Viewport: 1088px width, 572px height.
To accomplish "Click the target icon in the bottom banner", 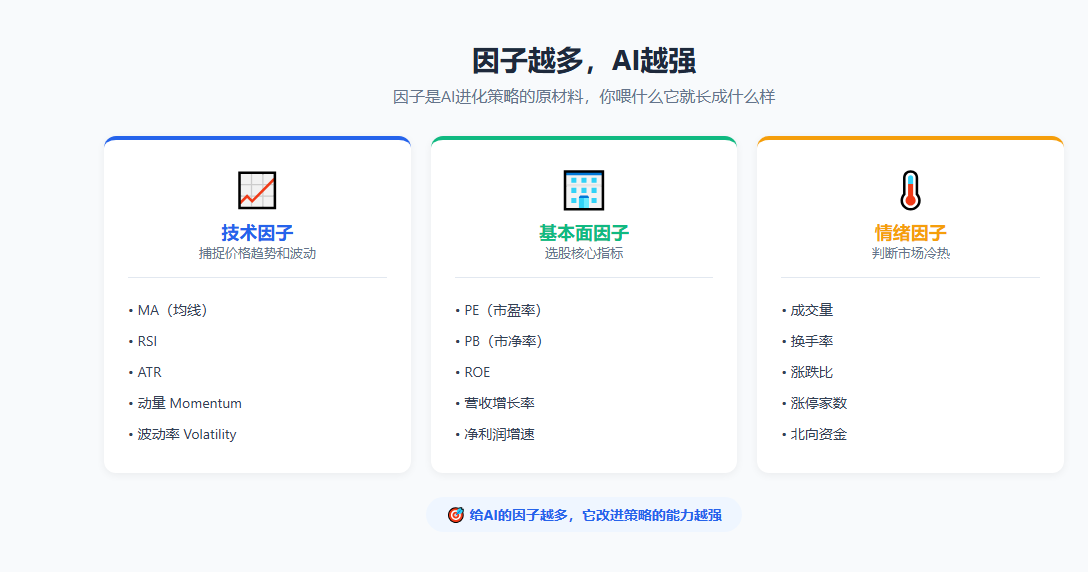I will [x=455, y=515].
